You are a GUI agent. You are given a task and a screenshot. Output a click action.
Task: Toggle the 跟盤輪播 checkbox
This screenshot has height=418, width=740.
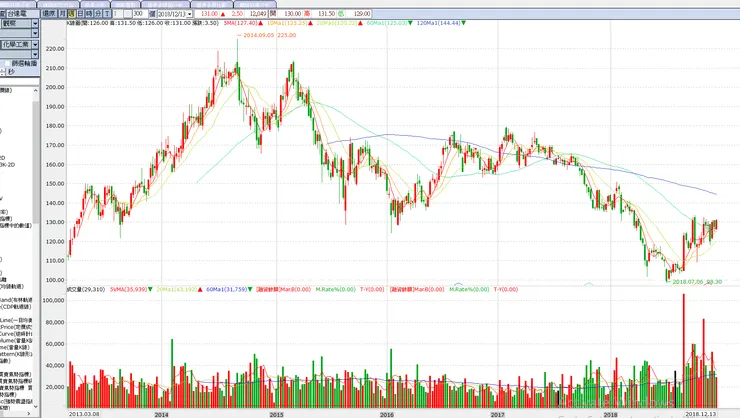click(x=7, y=63)
